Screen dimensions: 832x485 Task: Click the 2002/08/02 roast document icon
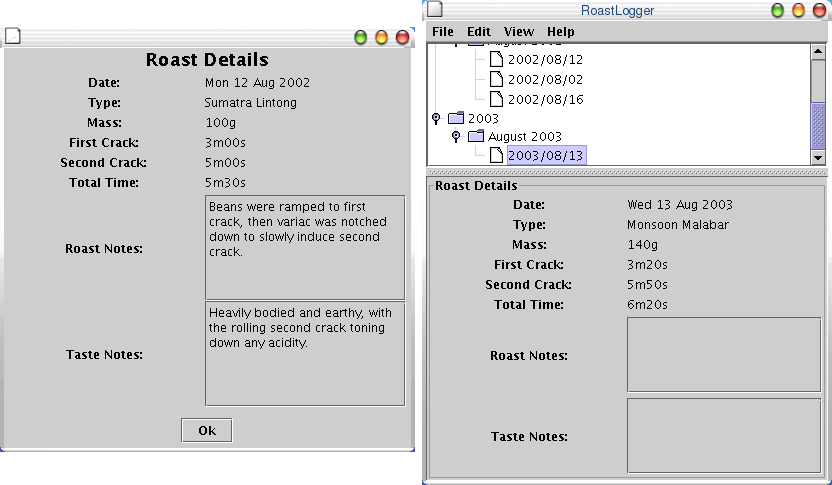[x=497, y=80]
